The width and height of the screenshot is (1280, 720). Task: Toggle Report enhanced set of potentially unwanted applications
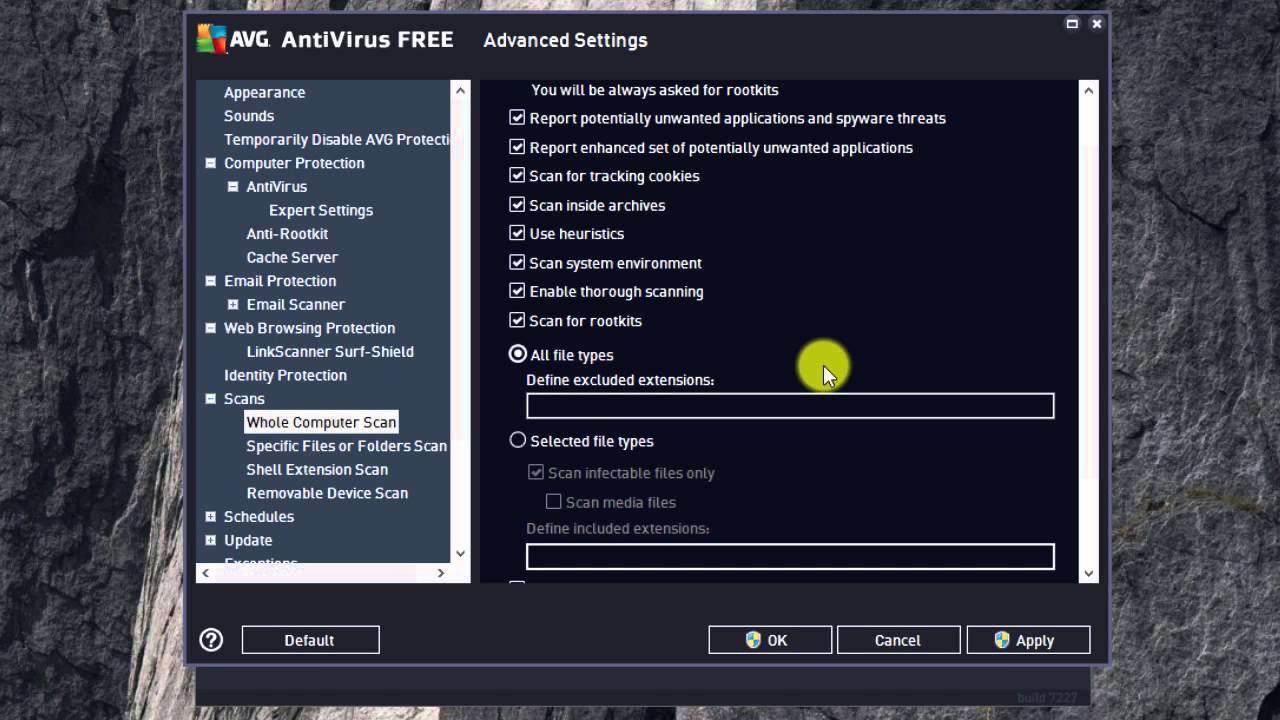(517, 147)
